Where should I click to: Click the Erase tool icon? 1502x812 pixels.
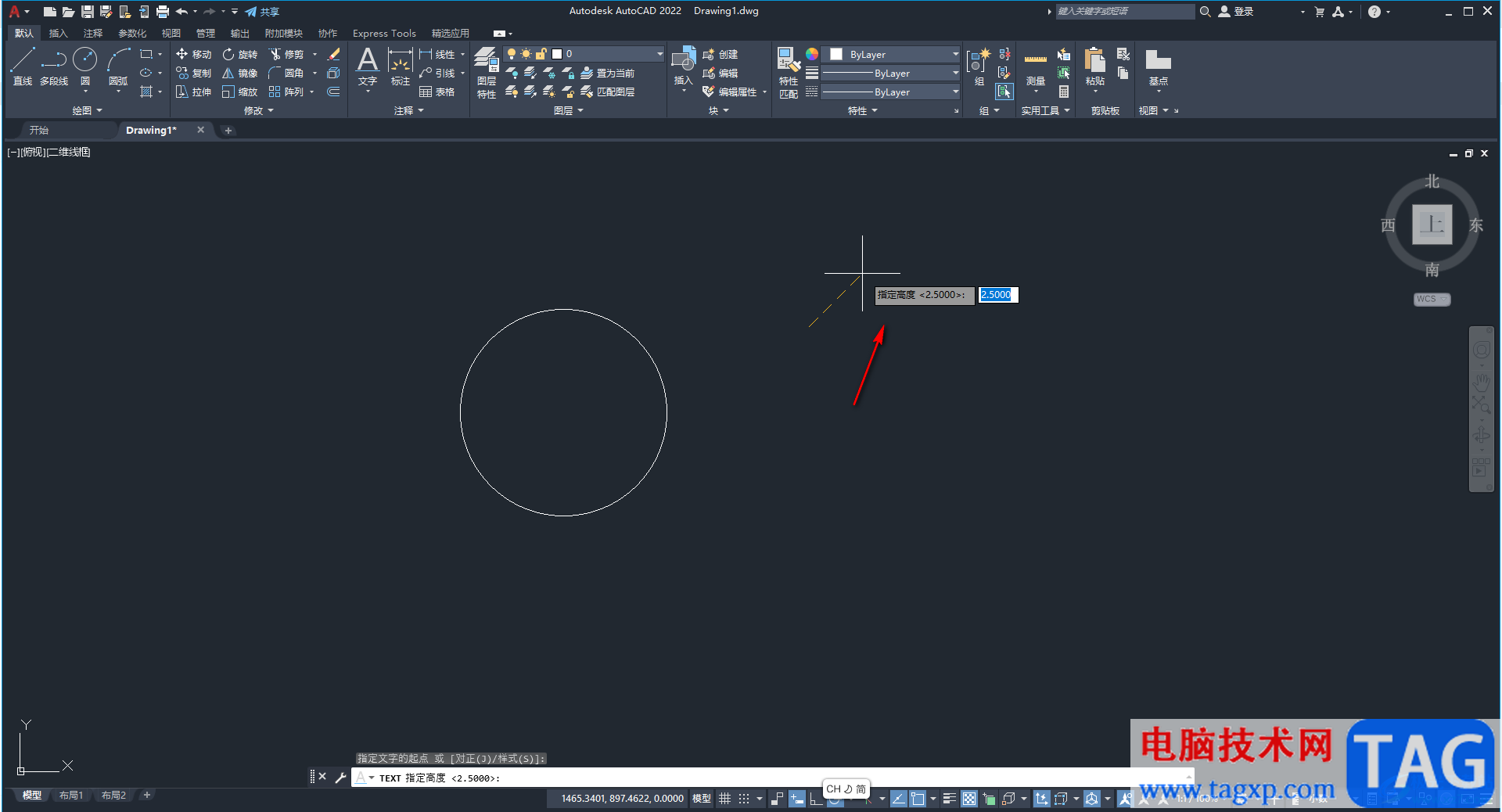[x=333, y=54]
